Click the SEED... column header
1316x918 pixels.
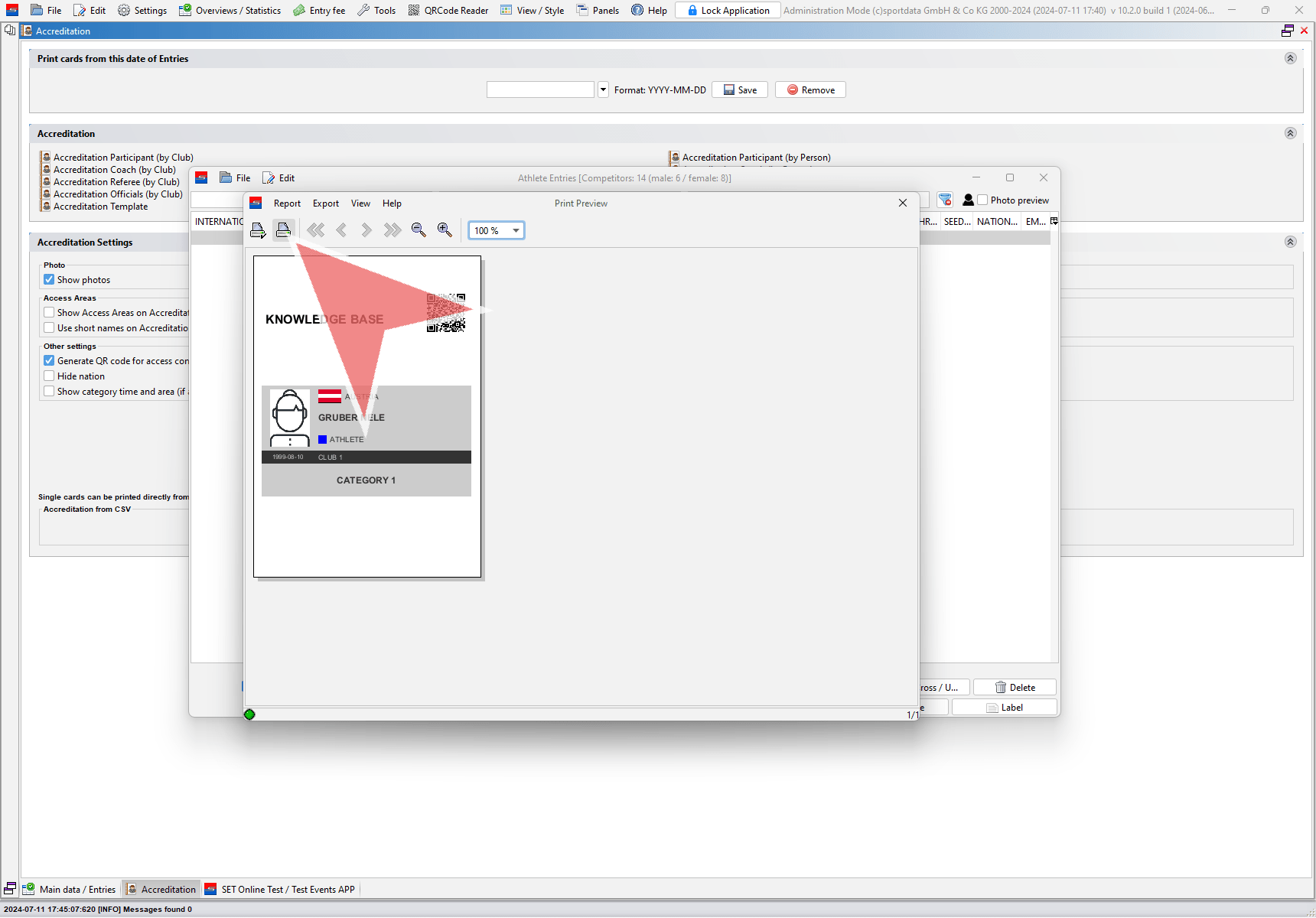(x=957, y=222)
